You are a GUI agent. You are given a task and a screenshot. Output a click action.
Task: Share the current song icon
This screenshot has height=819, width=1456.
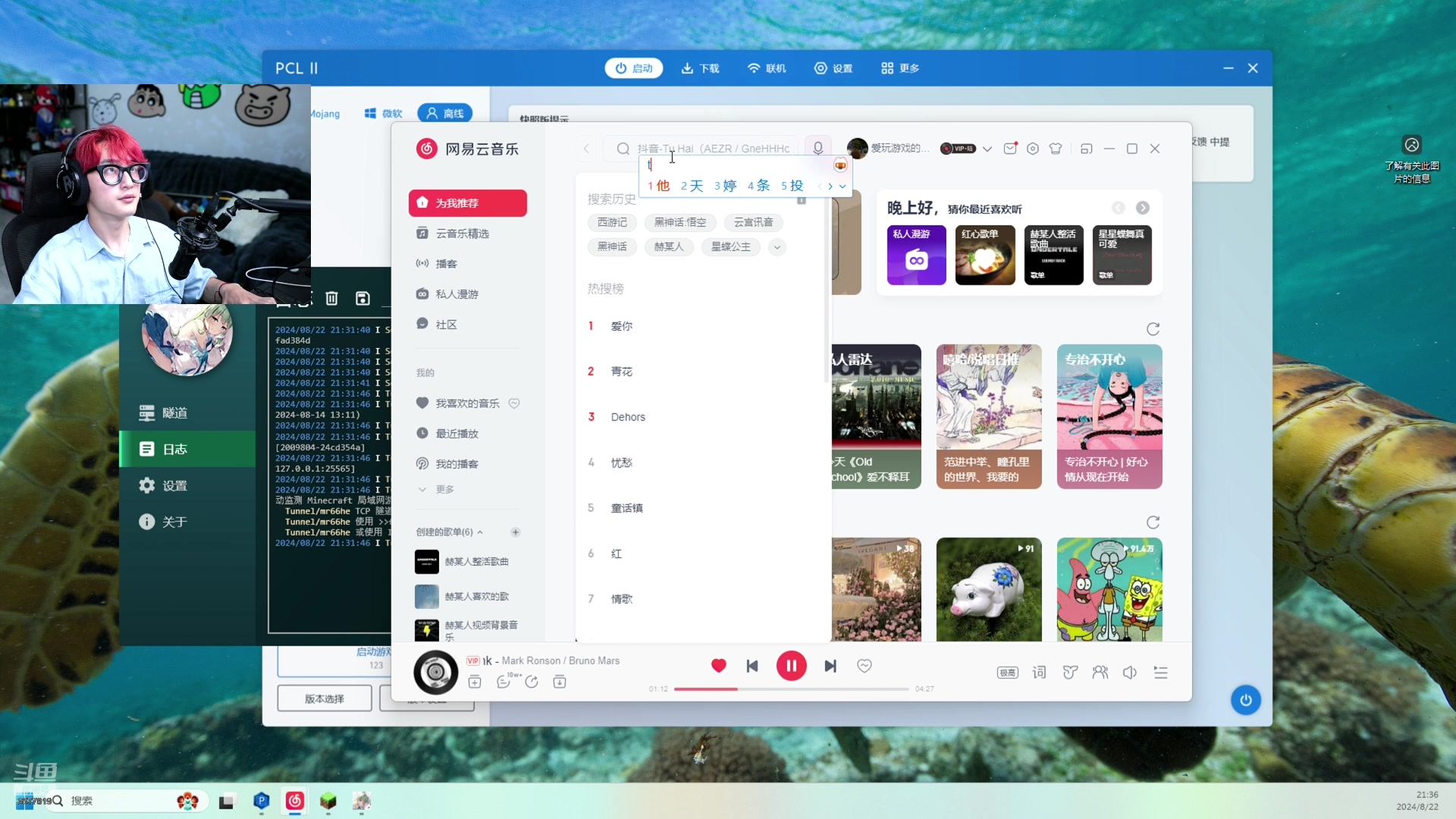coord(532,682)
